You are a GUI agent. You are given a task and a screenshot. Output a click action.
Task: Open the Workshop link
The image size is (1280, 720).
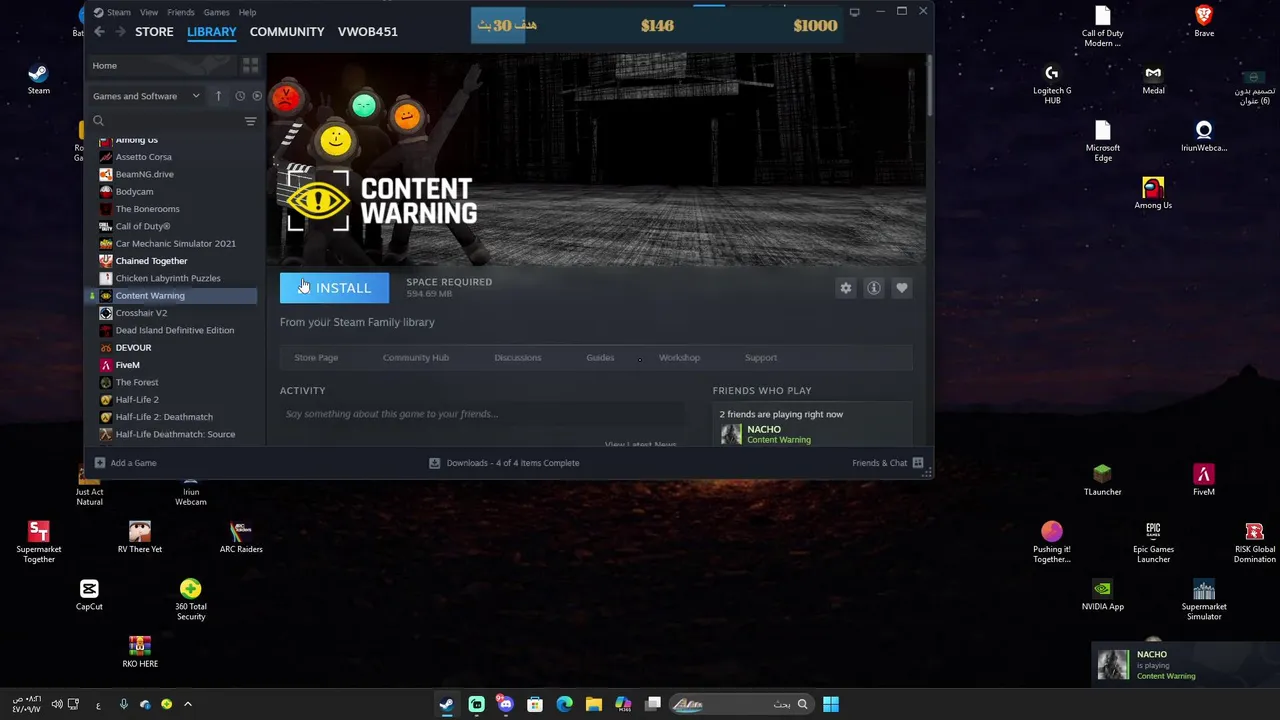[x=679, y=358]
